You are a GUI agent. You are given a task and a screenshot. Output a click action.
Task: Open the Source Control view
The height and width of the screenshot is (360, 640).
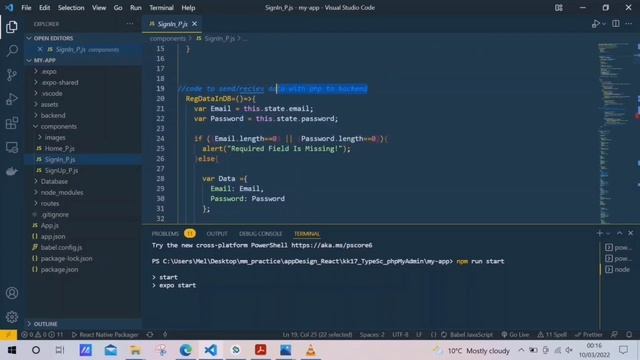tap(12, 75)
